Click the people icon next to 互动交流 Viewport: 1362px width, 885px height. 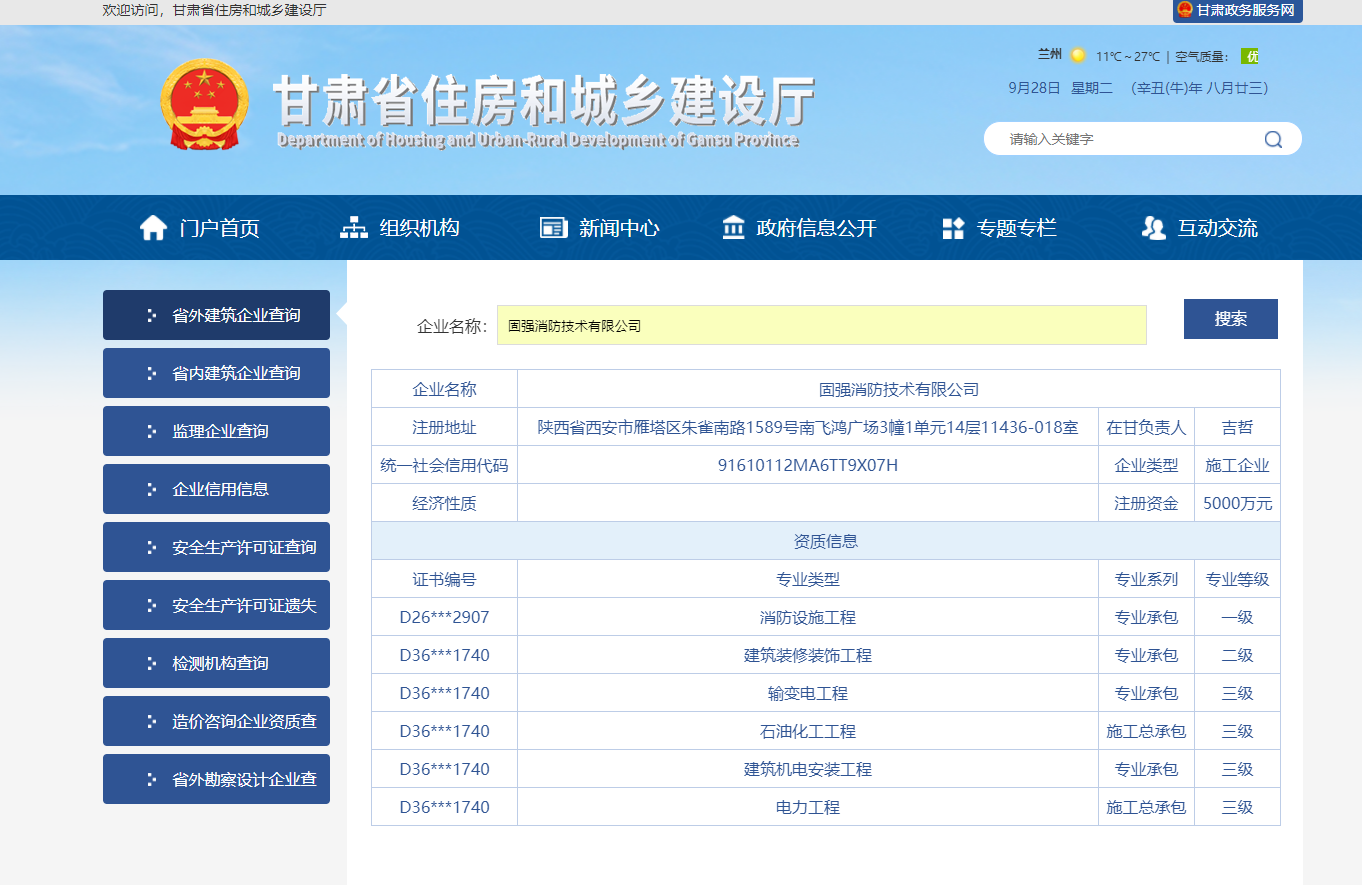1152,227
